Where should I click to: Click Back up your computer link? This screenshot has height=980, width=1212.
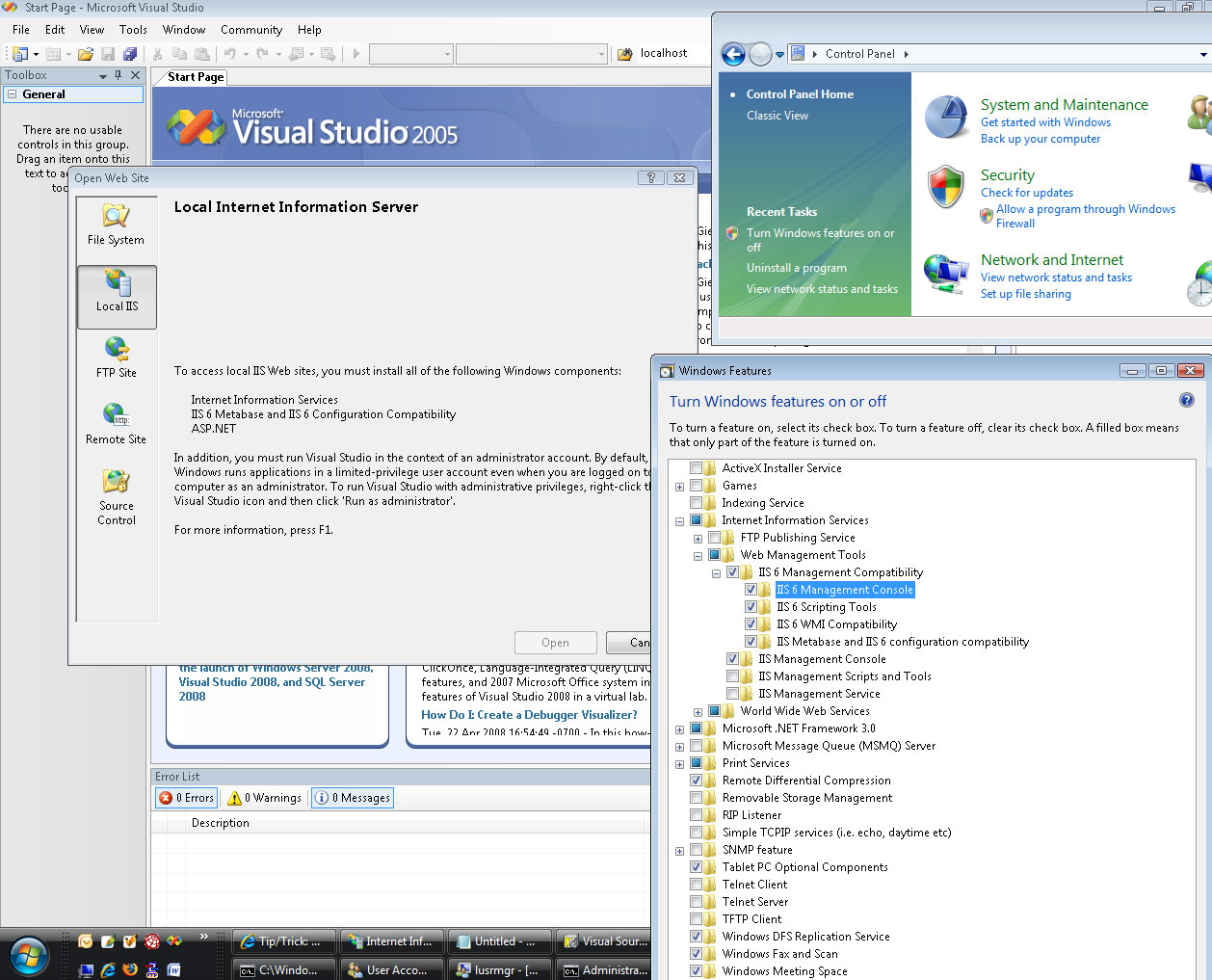(1041, 139)
